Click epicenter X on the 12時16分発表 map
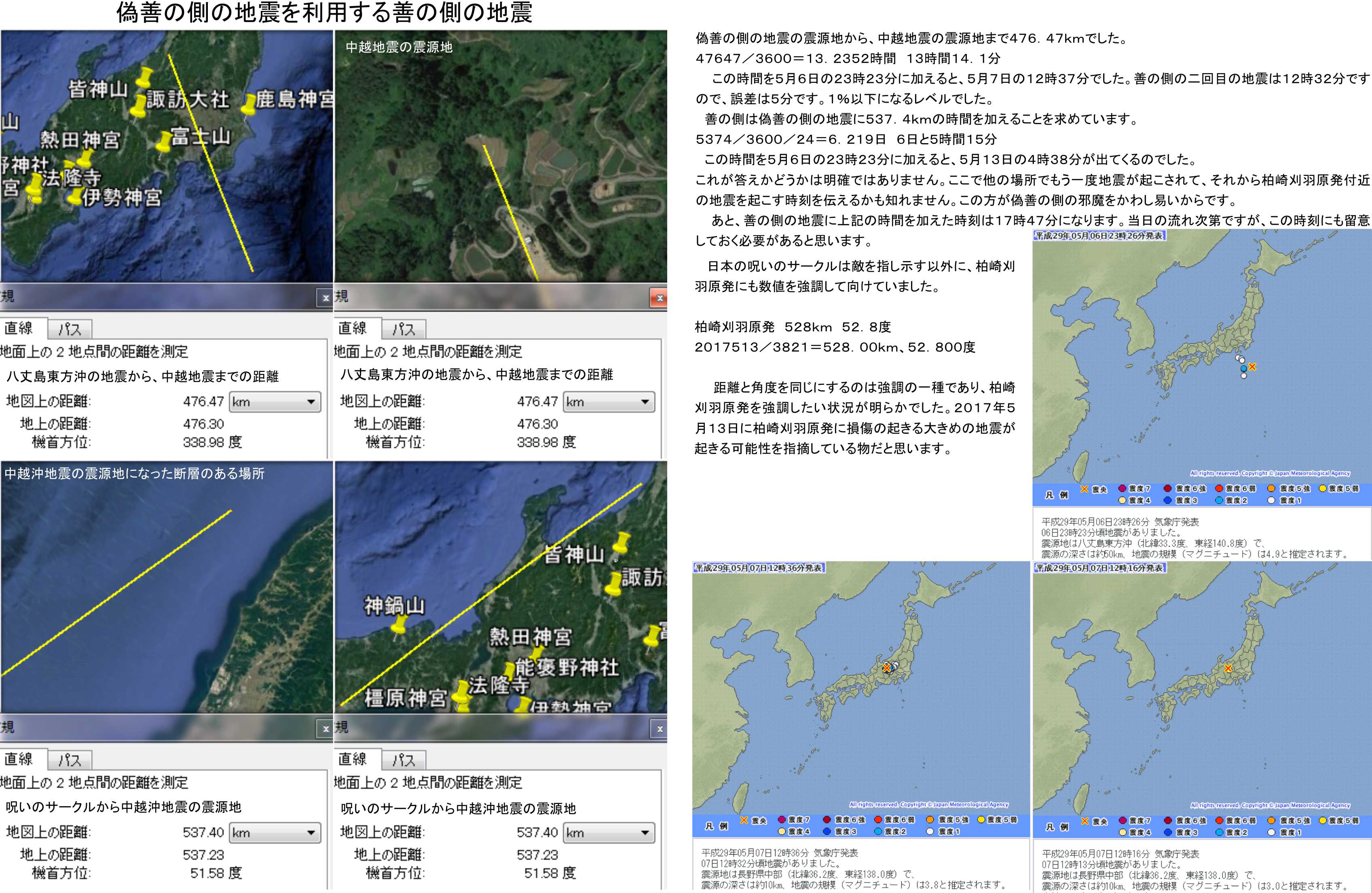The image size is (1372, 893). click(x=1228, y=669)
